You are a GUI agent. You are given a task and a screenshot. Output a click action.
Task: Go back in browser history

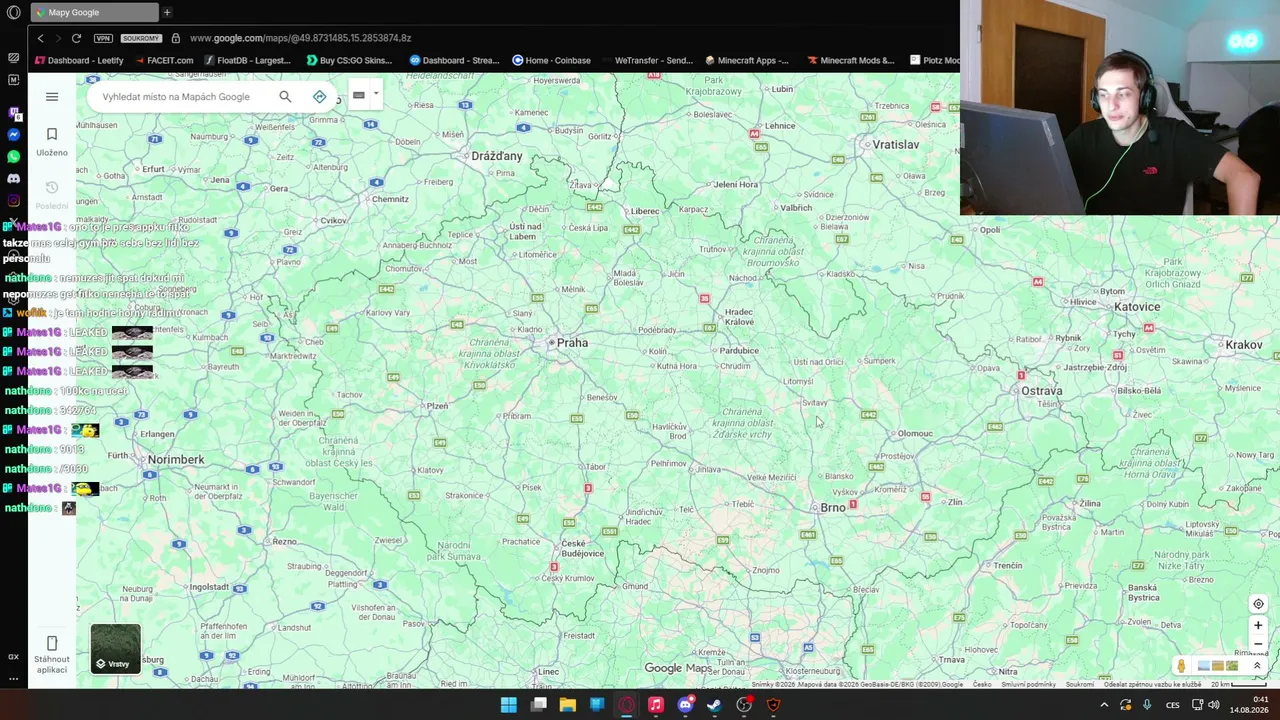click(40, 38)
